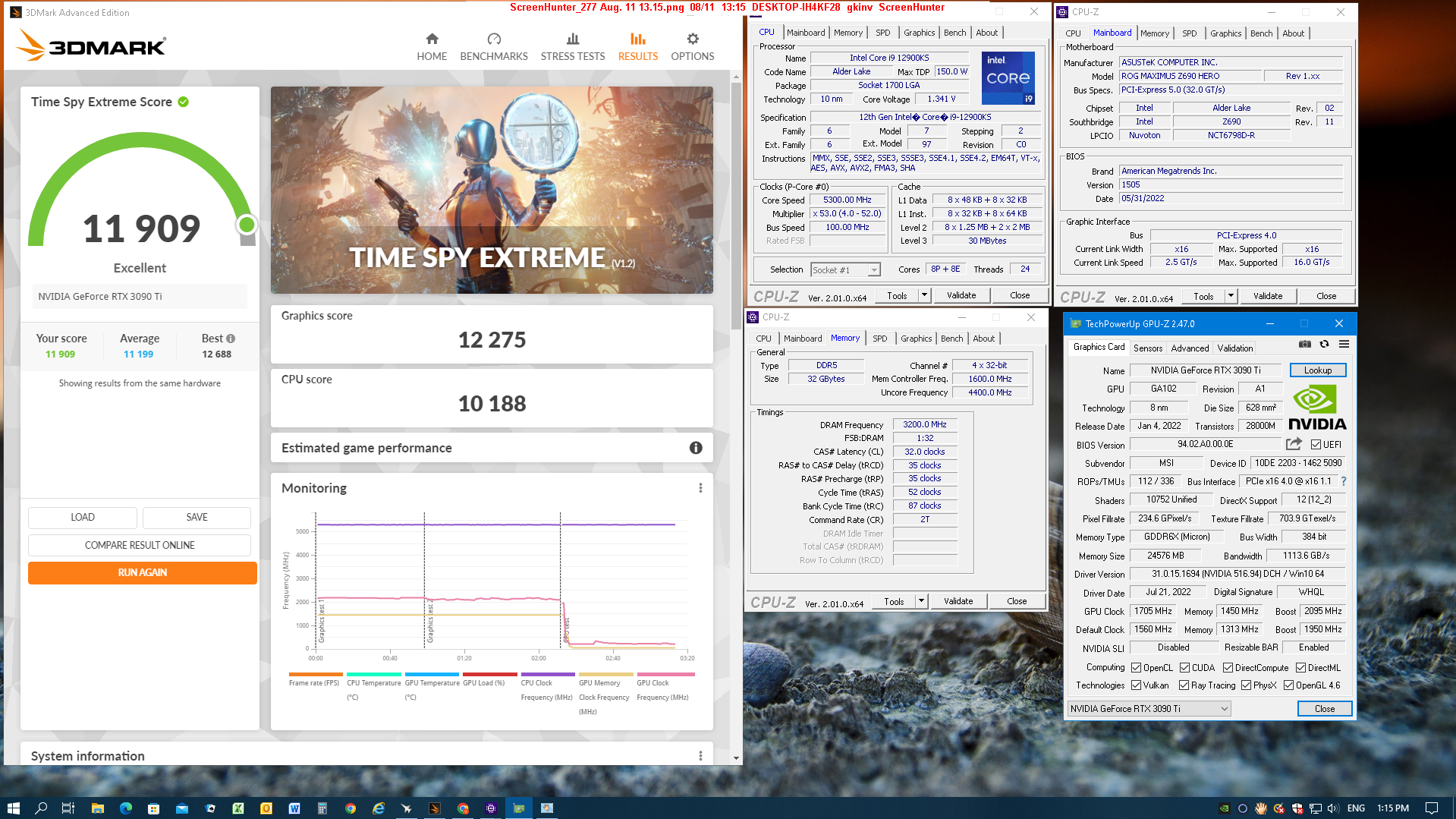Click the Time Spy Extreme banner image
The image size is (1456, 819).
point(492,190)
